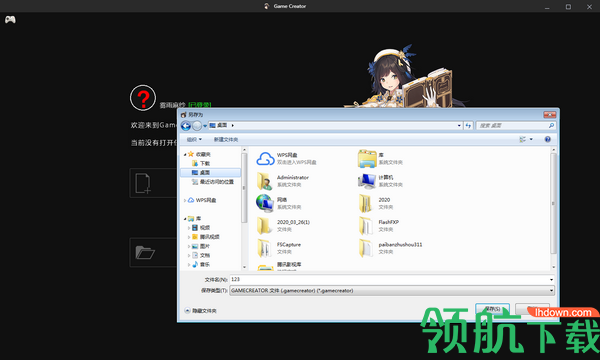
Task: Select the 库 libraries item in file list
Action: point(381,158)
